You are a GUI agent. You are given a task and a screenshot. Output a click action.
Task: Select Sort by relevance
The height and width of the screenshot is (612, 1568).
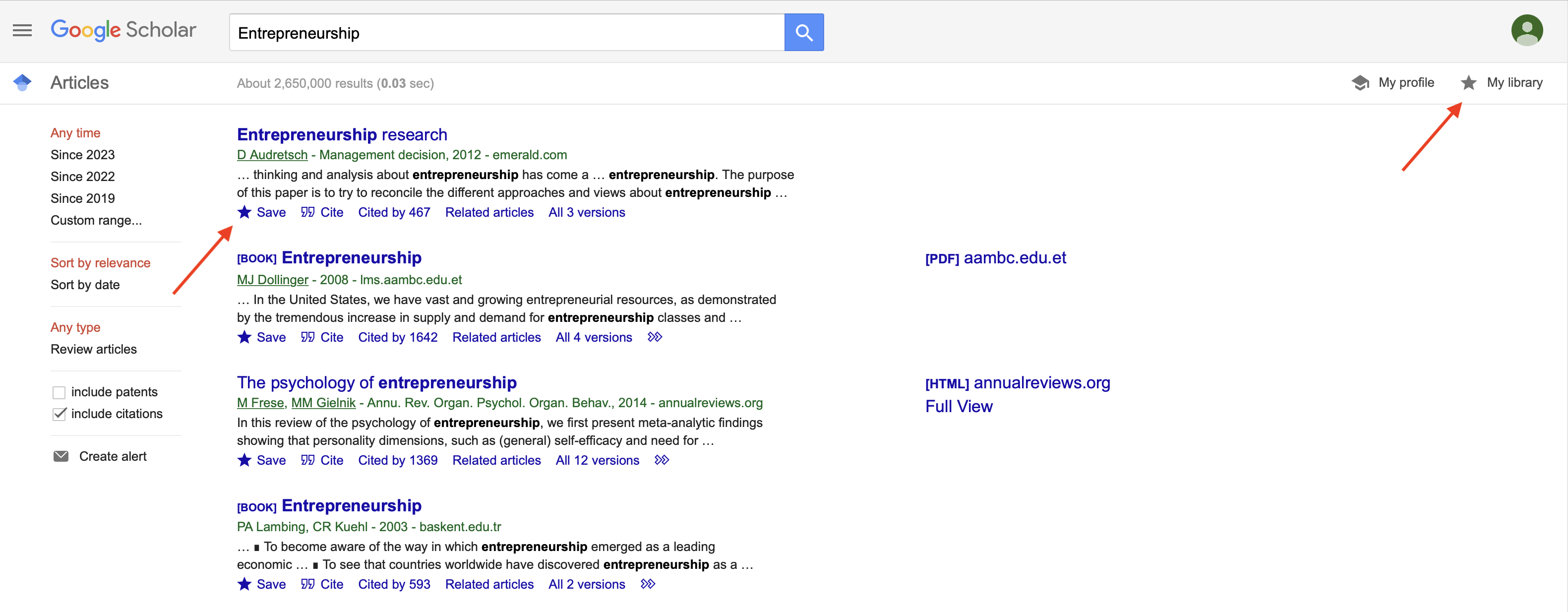coord(101,263)
